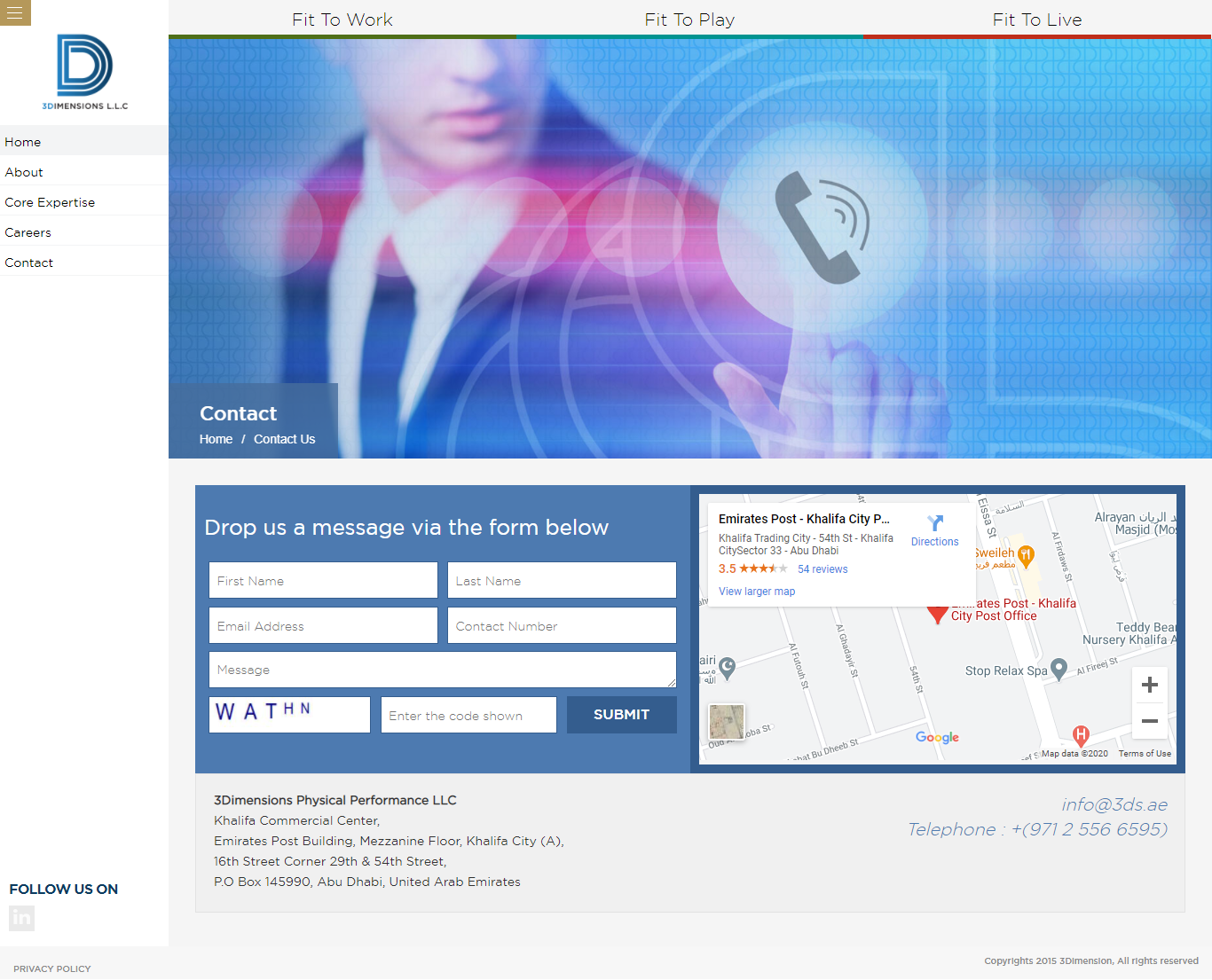Click the Directions link text
The height and width of the screenshot is (980, 1212).
tap(935, 542)
